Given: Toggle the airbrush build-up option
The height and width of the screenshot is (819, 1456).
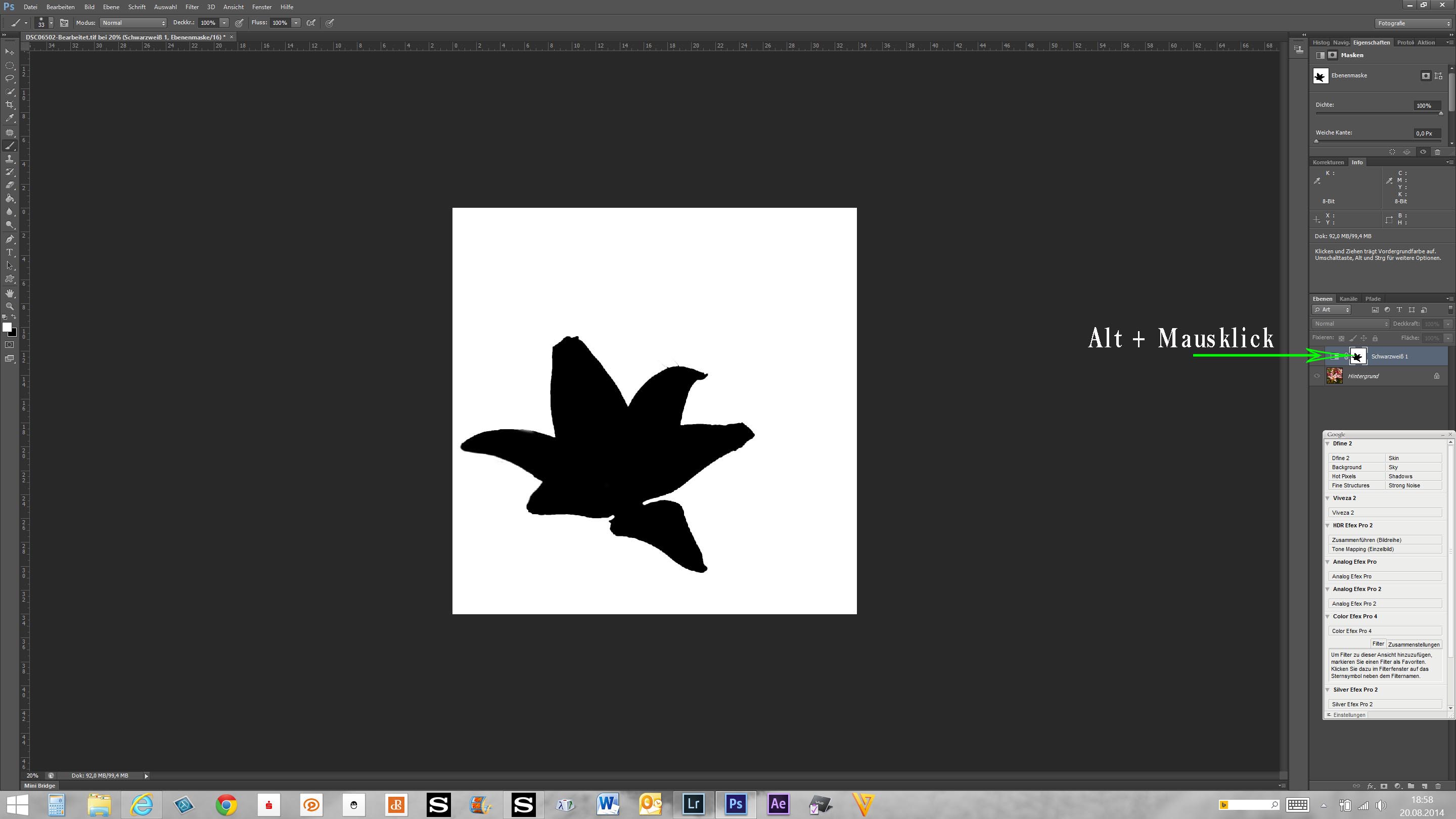Looking at the screenshot, I should [311, 23].
